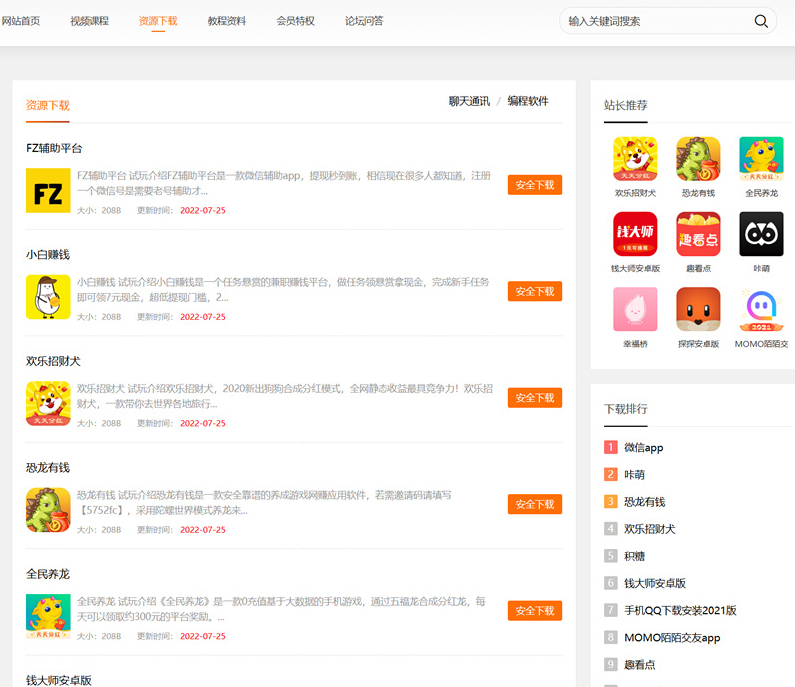
Task: Open the 欢乐招财犬 icon in download list
Action: 48,404
